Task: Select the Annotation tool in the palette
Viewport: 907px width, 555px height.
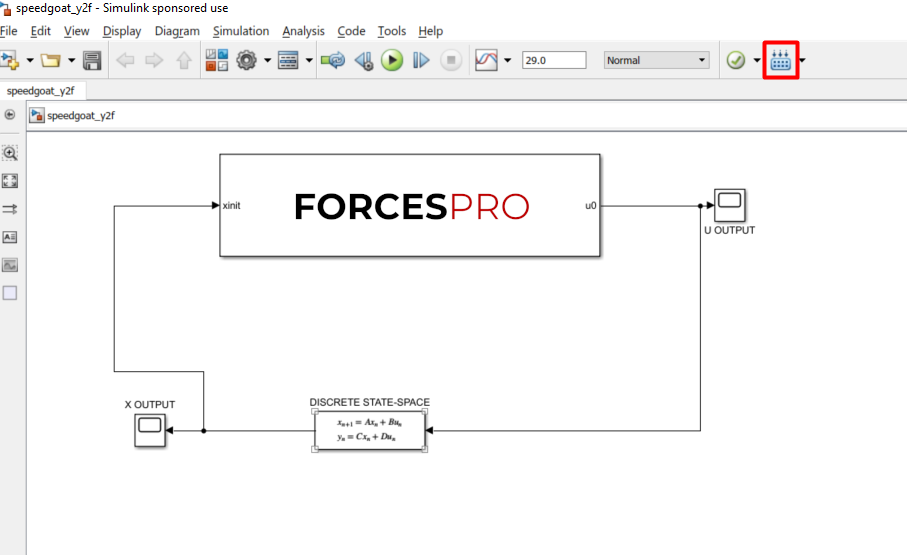Action: 10,237
